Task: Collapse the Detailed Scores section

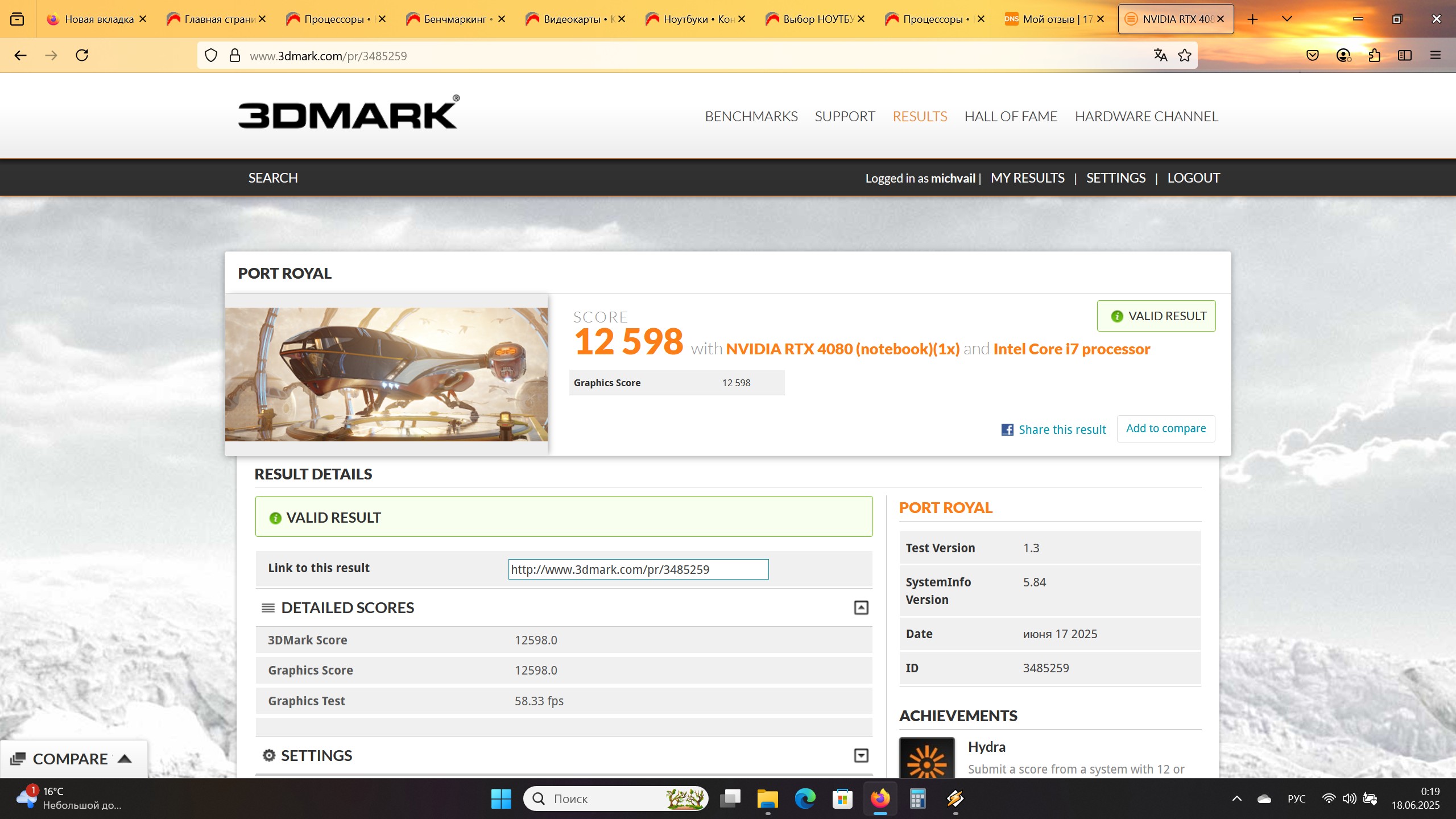Action: point(861,607)
